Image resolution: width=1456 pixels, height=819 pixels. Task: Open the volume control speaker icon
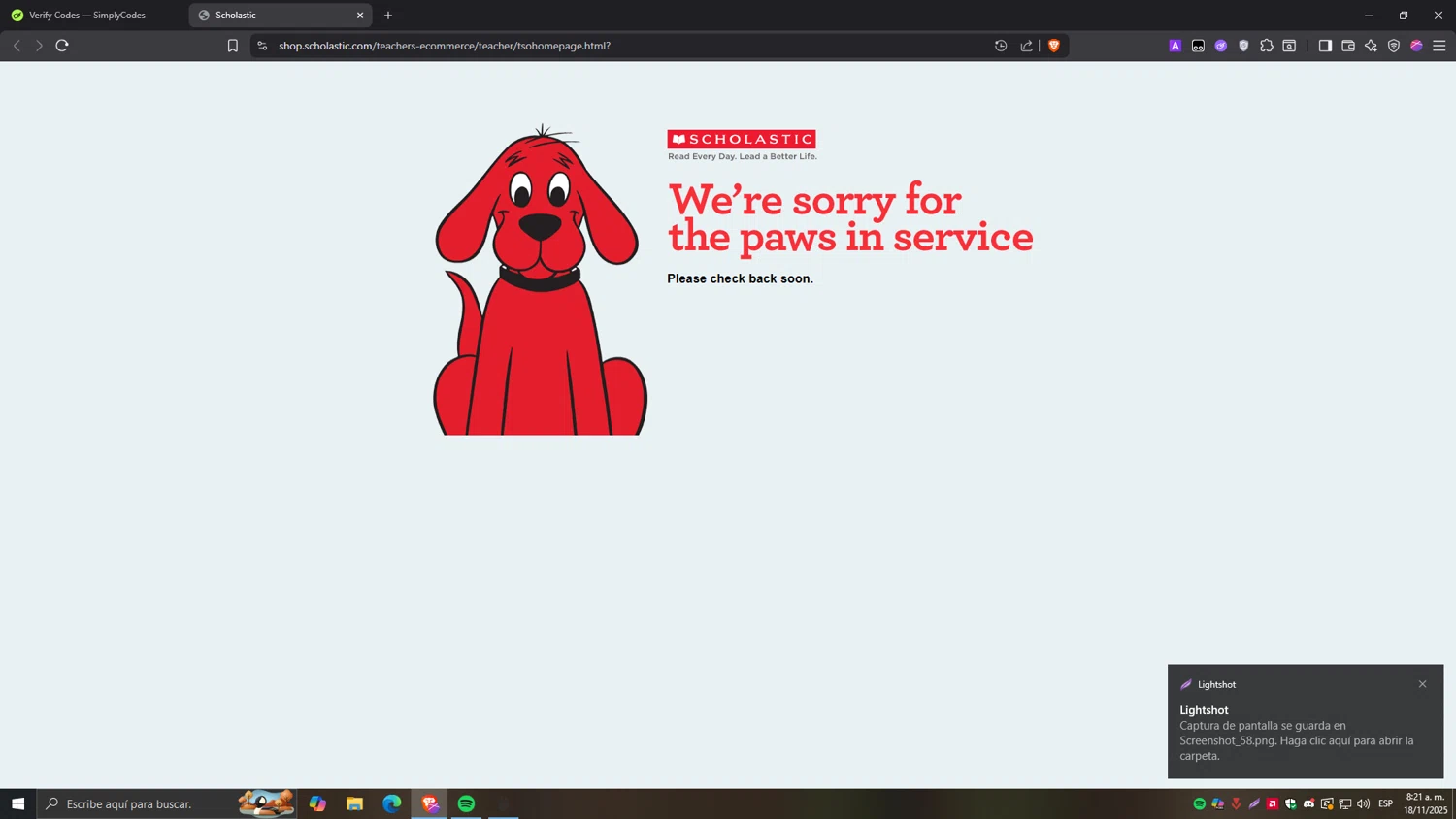point(1364,803)
